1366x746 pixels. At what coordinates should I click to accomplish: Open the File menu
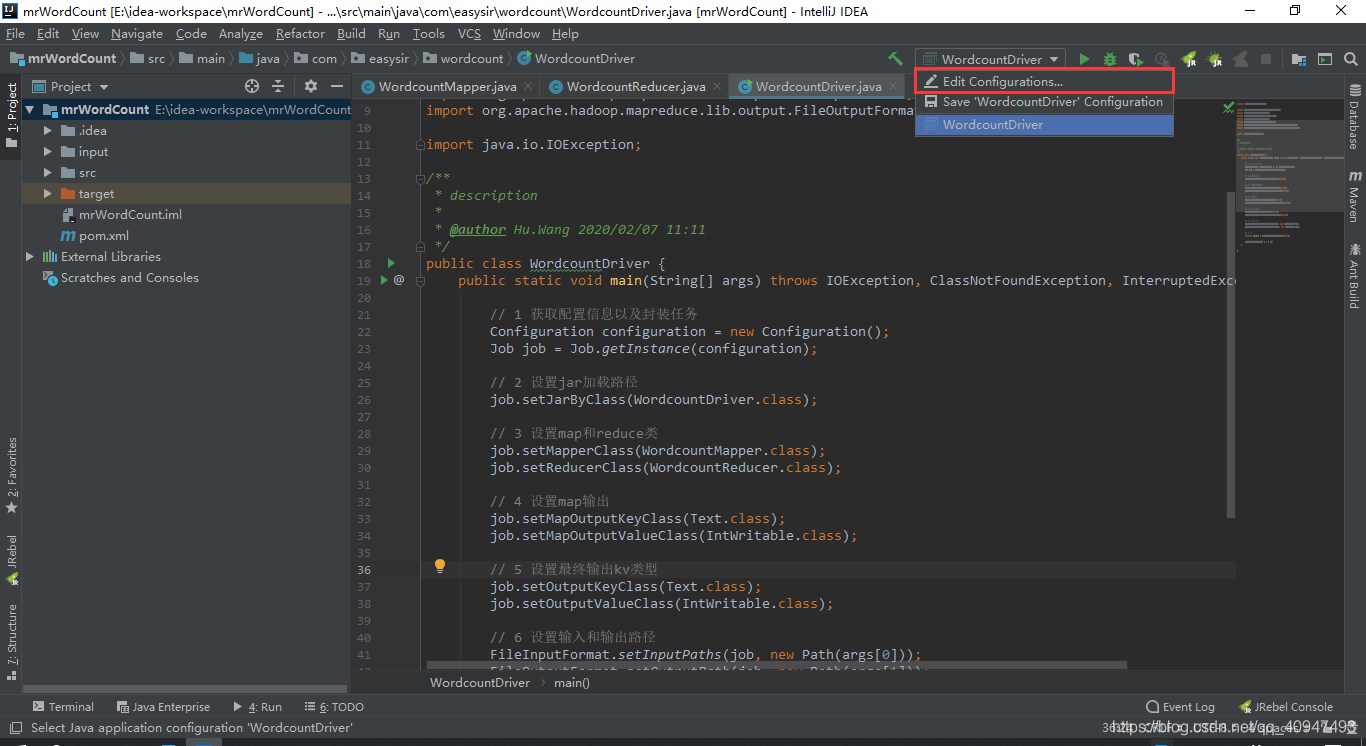tap(15, 33)
